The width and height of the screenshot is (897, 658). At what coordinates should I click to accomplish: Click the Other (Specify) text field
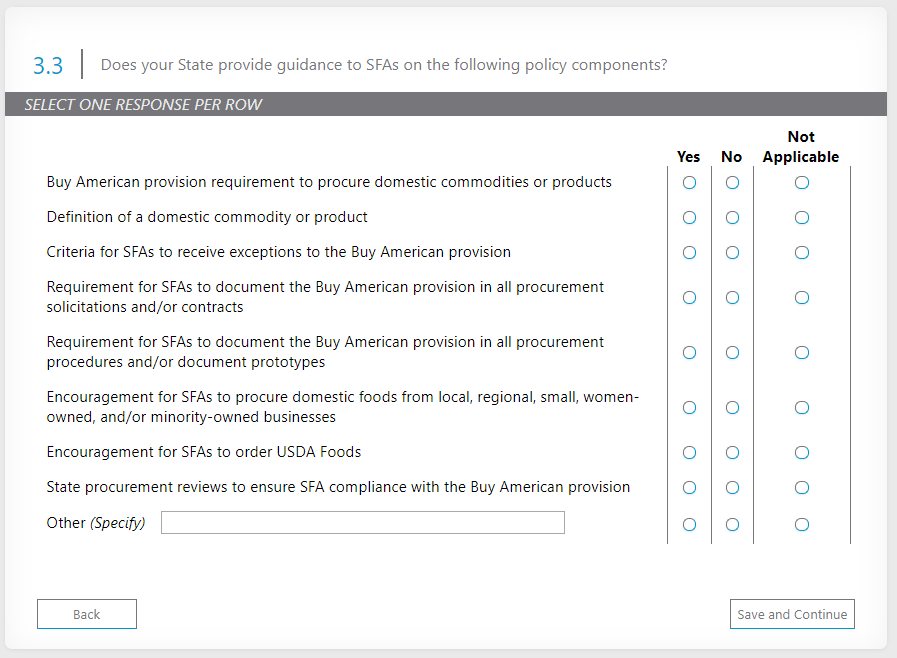(x=362, y=523)
